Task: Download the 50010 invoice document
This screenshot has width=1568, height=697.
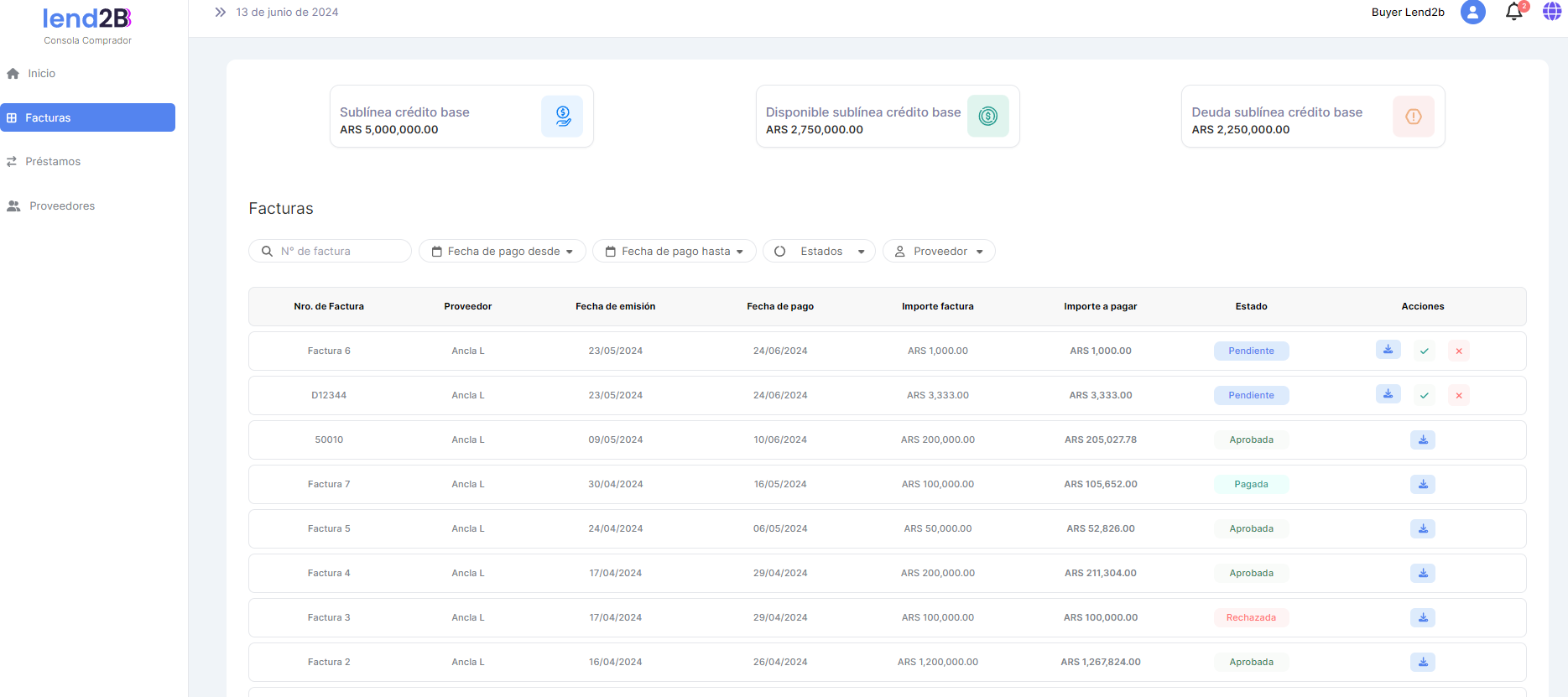Action: [x=1422, y=440]
